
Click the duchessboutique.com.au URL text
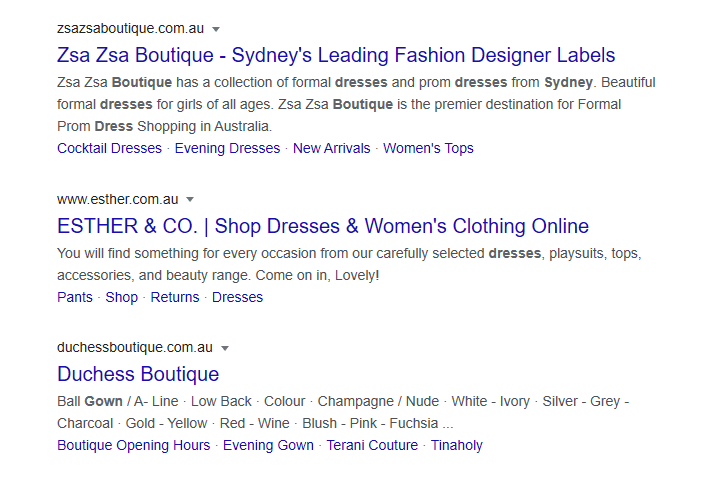[x=135, y=348]
